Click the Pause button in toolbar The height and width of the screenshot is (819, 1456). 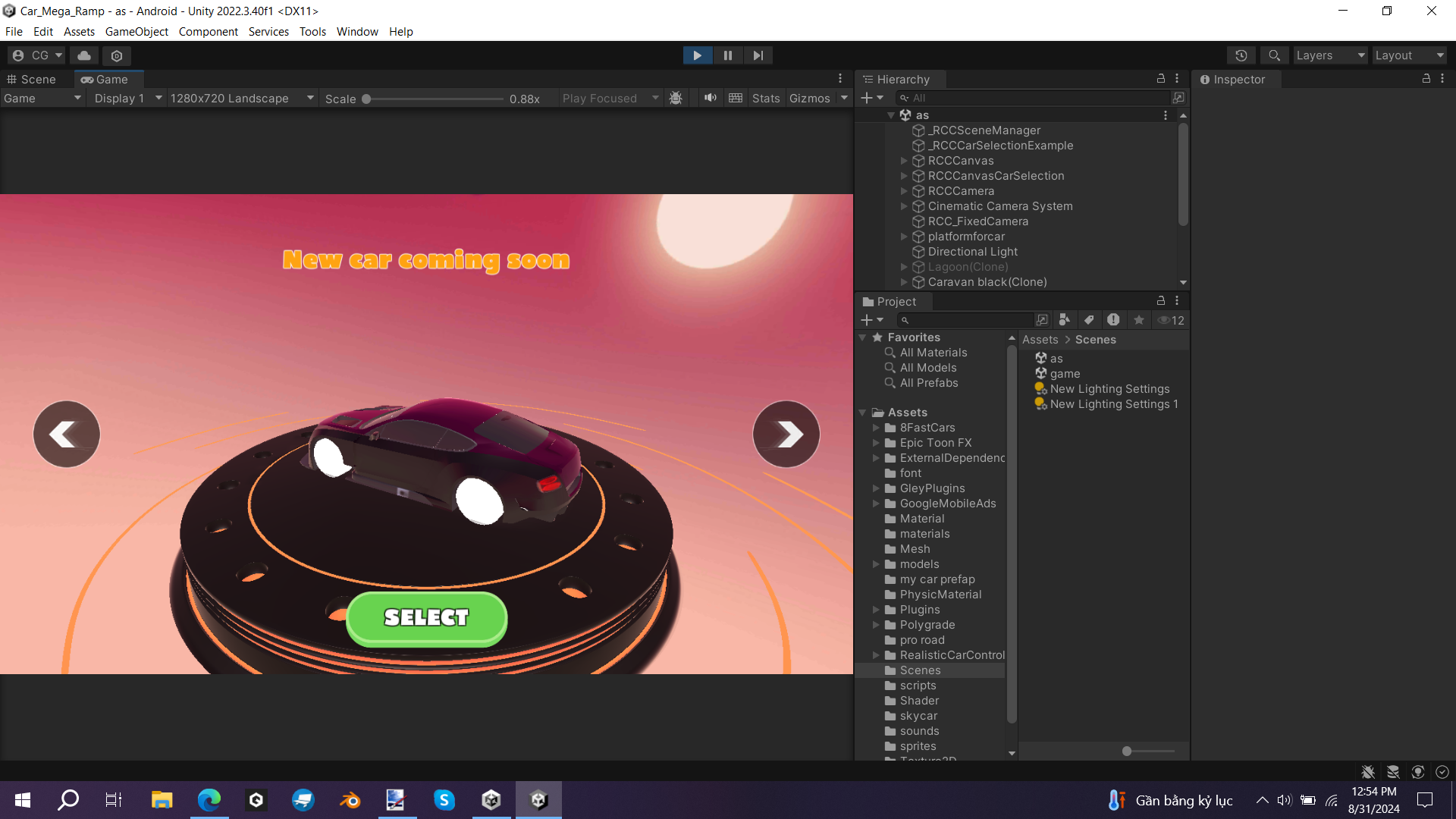pos(728,55)
